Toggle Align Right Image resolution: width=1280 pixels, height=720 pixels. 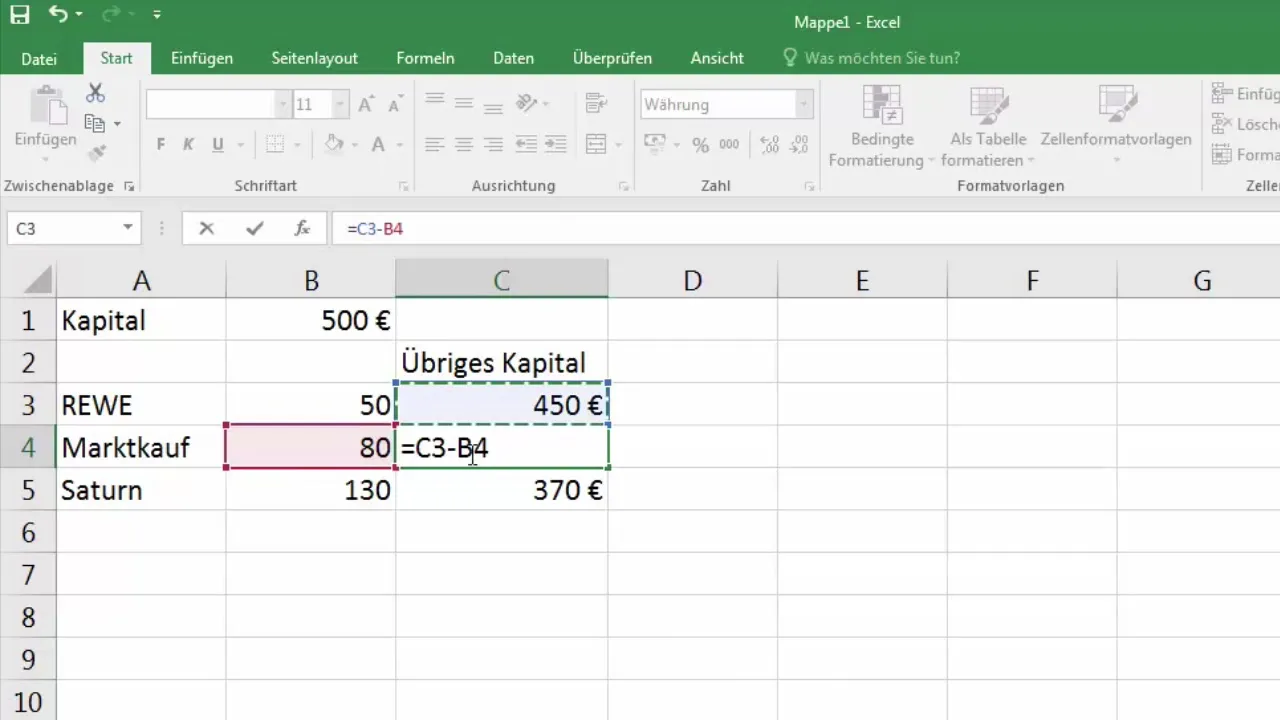[x=493, y=145]
